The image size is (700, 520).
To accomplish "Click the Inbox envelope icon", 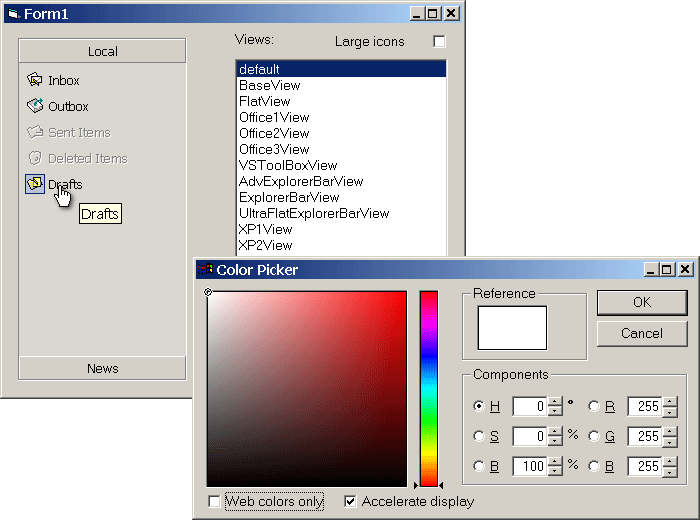I will coord(34,80).
